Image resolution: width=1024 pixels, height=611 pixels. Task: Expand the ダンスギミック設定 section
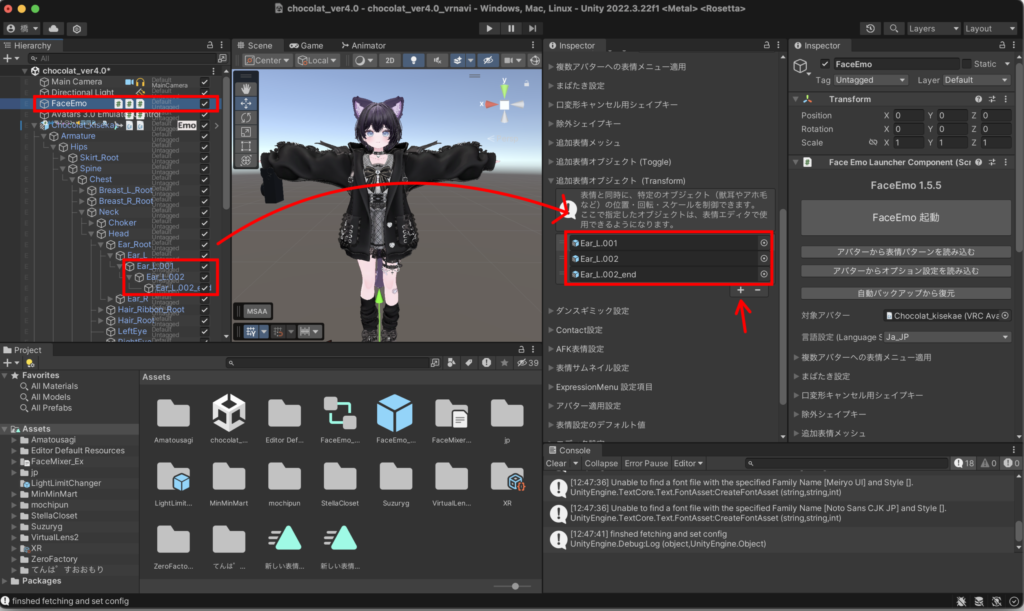(x=592, y=311)
